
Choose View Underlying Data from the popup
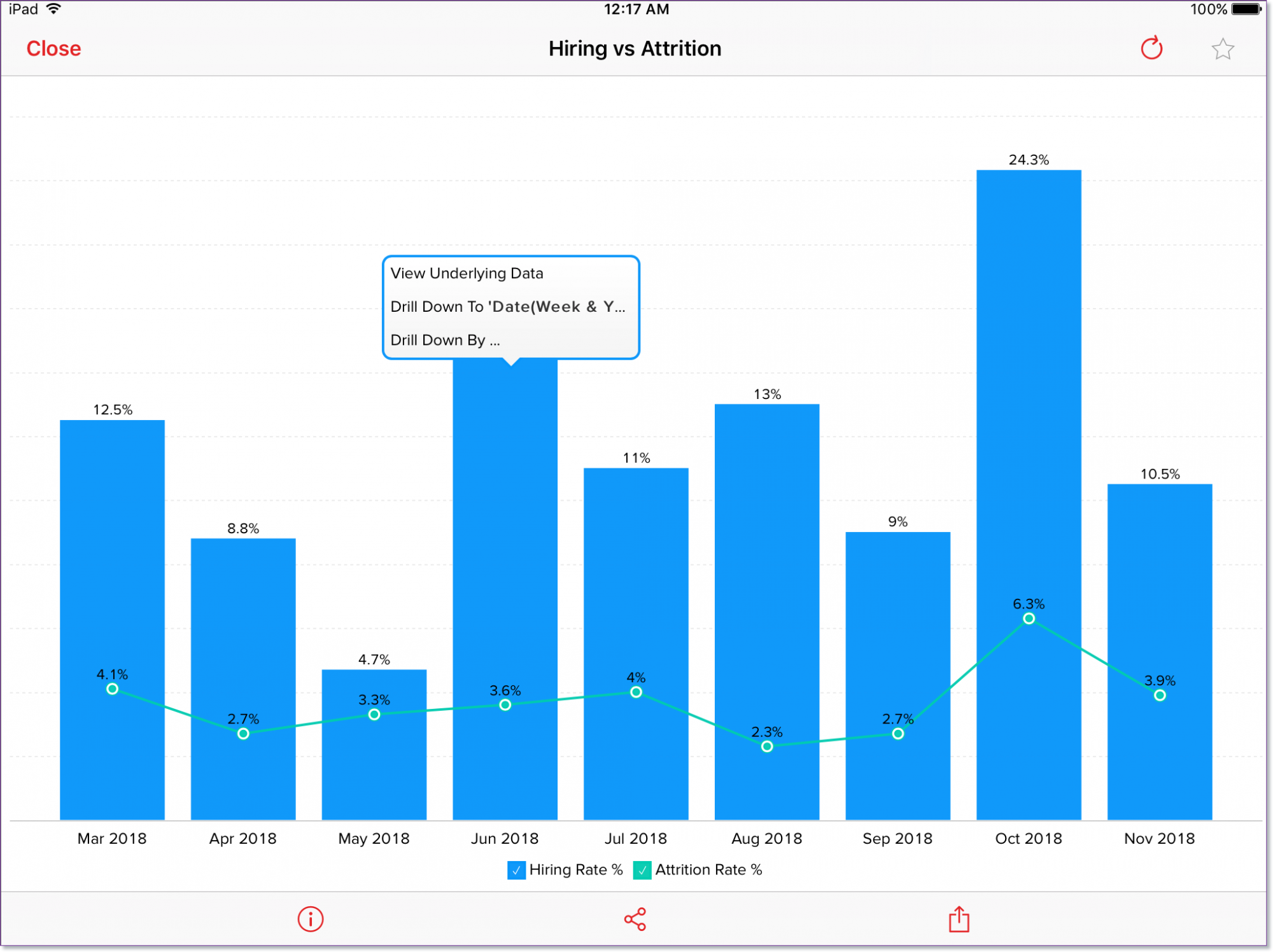[x=467, y=273]
